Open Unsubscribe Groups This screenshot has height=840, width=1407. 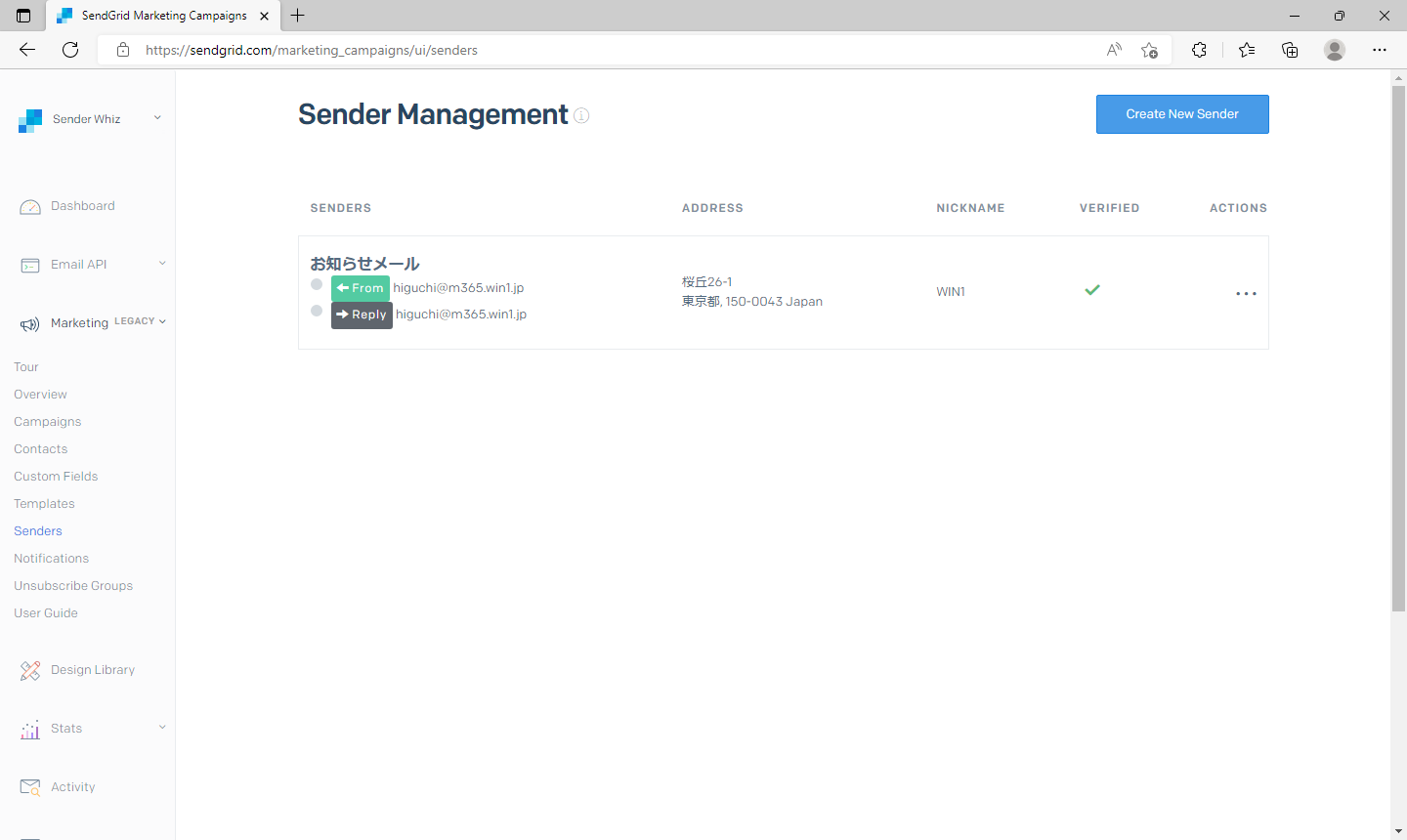coord(73,586)
